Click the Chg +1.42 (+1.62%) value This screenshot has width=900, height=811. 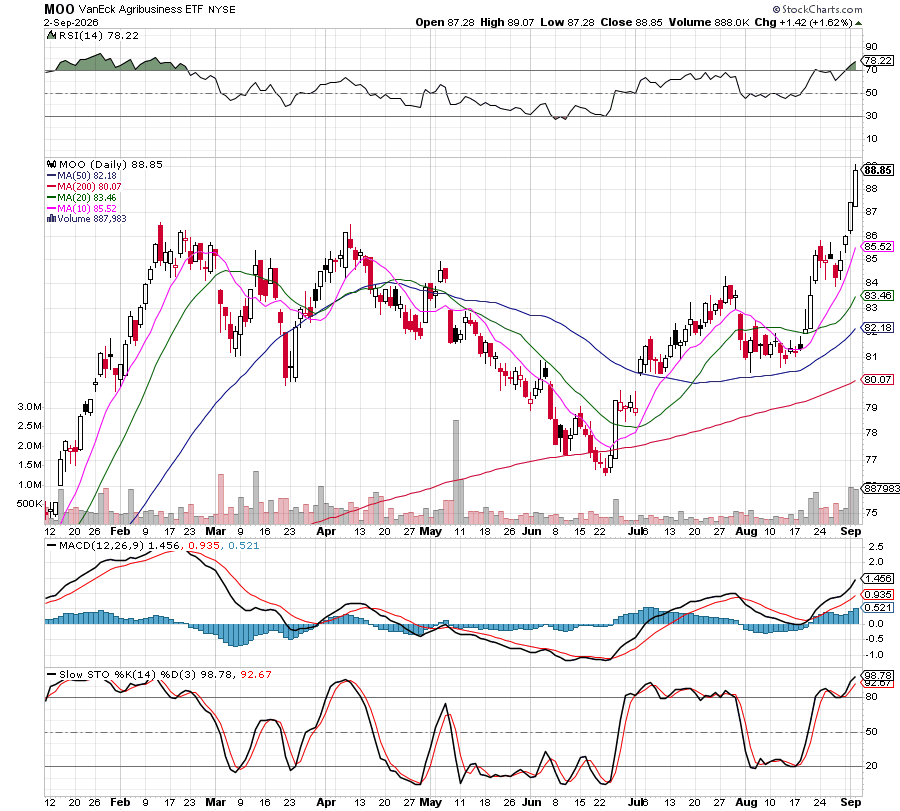coord(804,22)
